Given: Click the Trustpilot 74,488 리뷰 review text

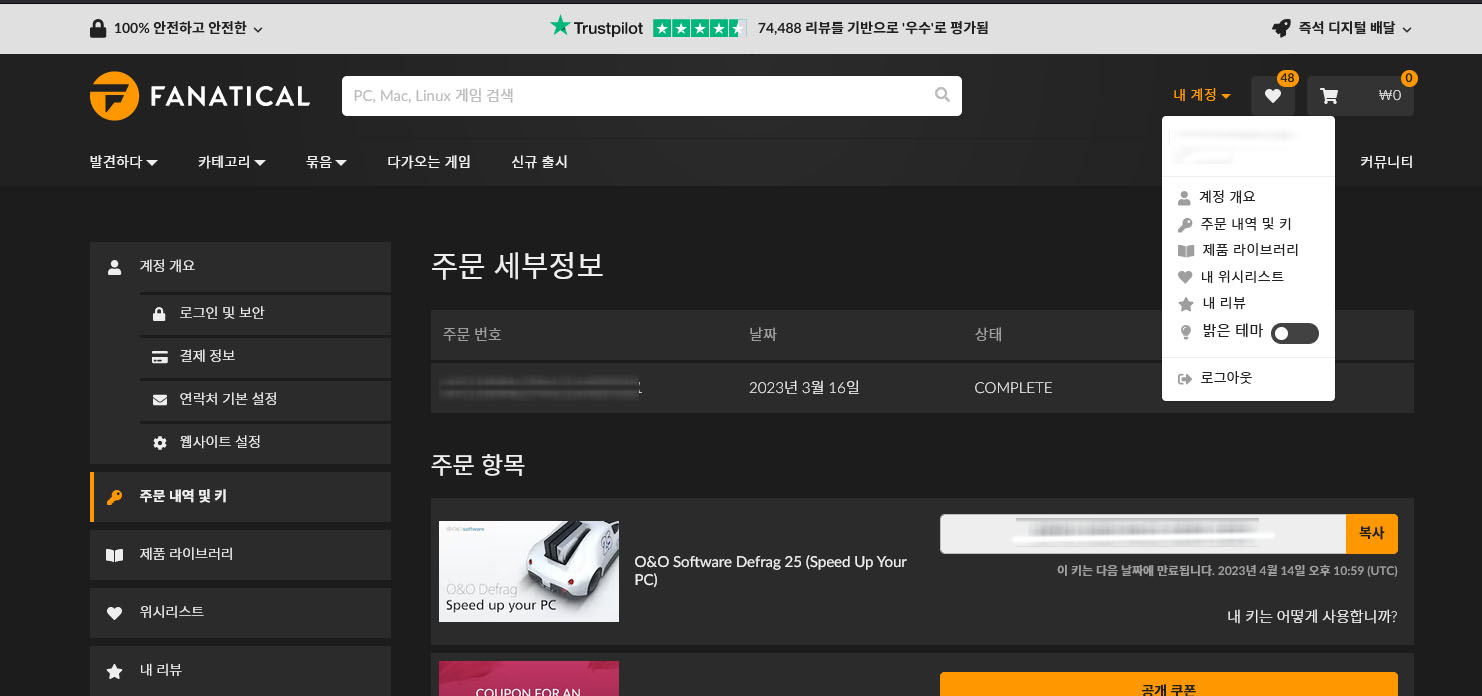Looking at the screenshot, I should pyautogui.click(x=873, y=28).
